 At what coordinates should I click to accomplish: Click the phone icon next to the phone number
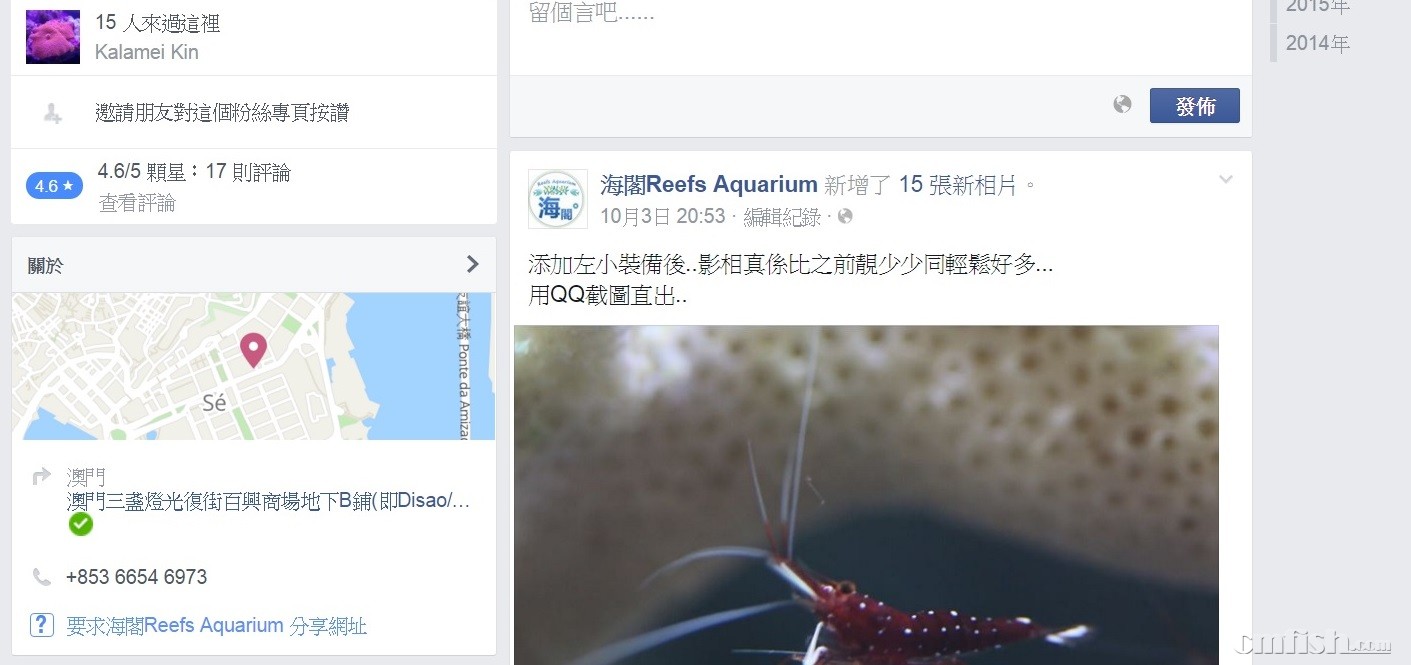42,577
